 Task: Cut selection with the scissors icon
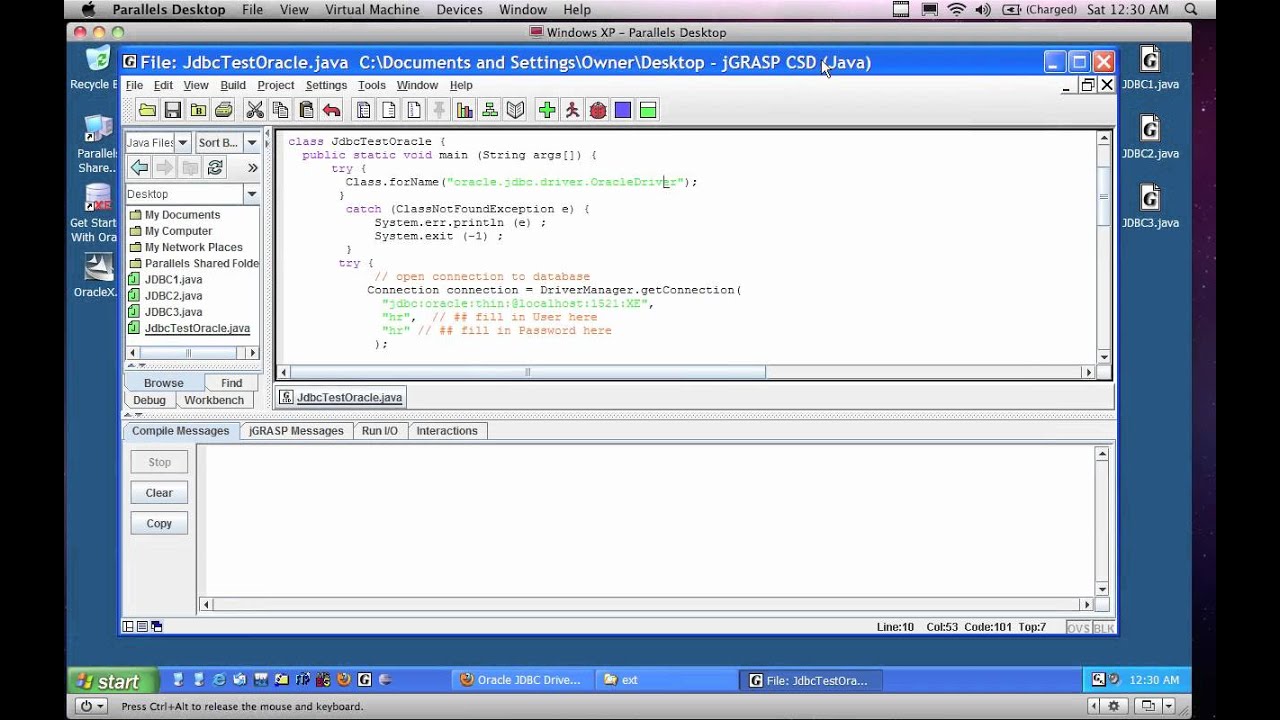pyautogui.click(x=255, y=110)
